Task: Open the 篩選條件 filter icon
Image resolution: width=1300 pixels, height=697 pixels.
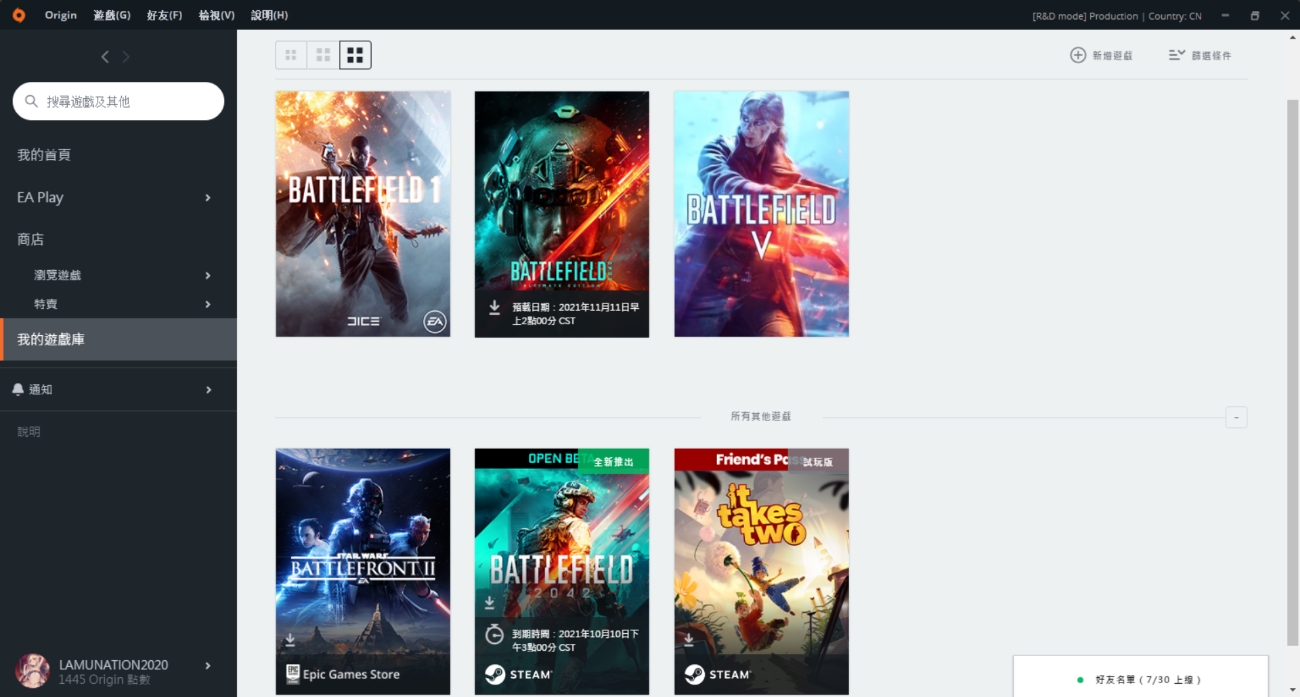Action: pyautogui.click(x=1177, y=55)
